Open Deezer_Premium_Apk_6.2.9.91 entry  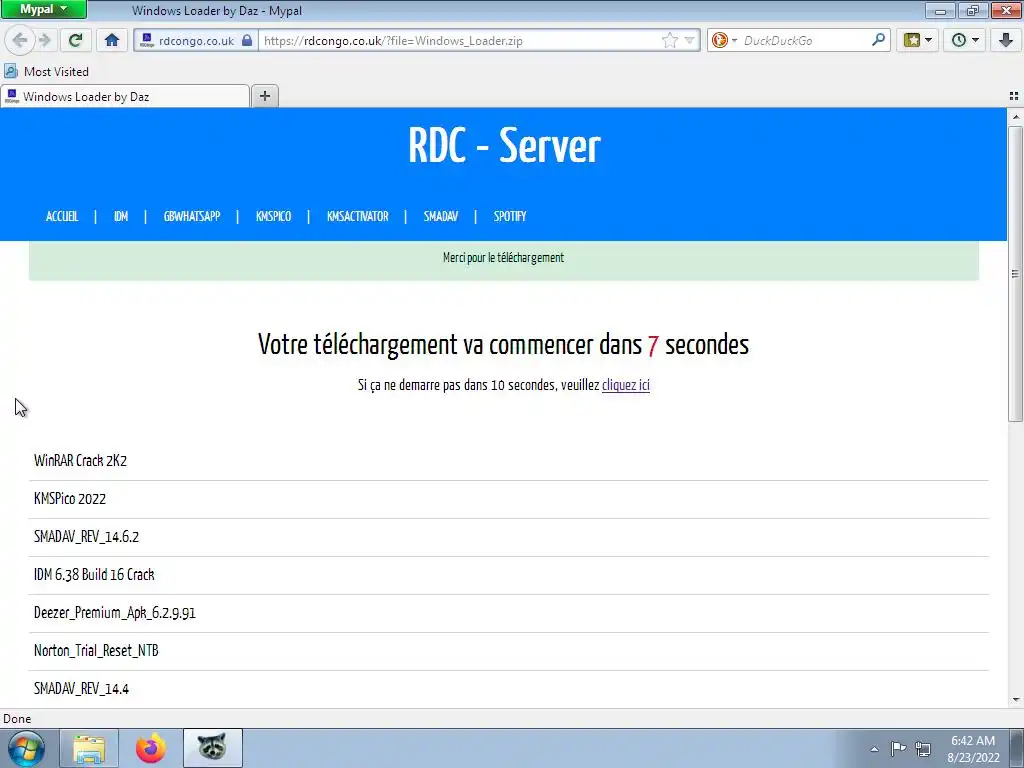click(115, 613)
